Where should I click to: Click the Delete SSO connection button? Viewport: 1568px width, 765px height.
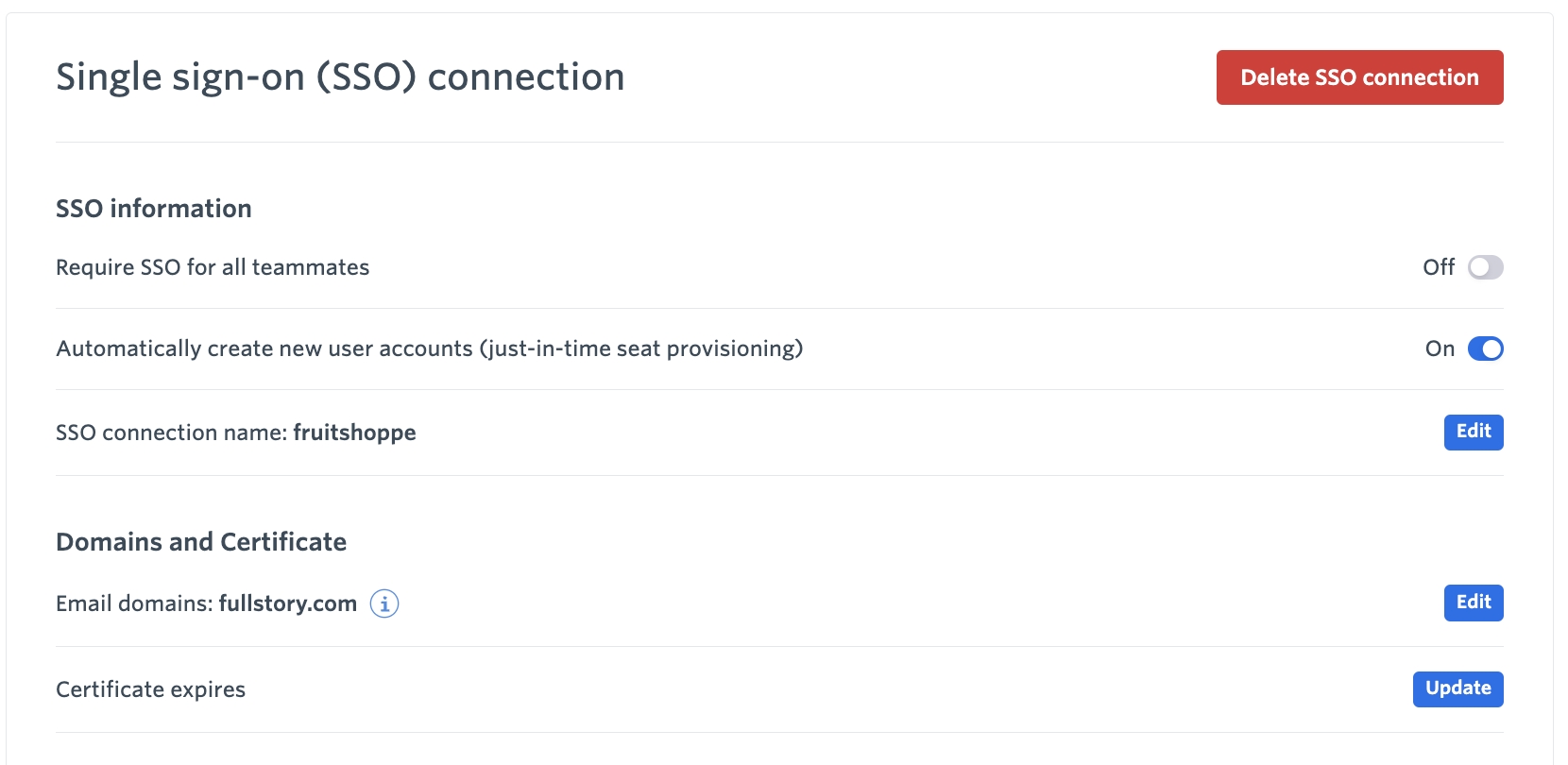pos(1359,77)
